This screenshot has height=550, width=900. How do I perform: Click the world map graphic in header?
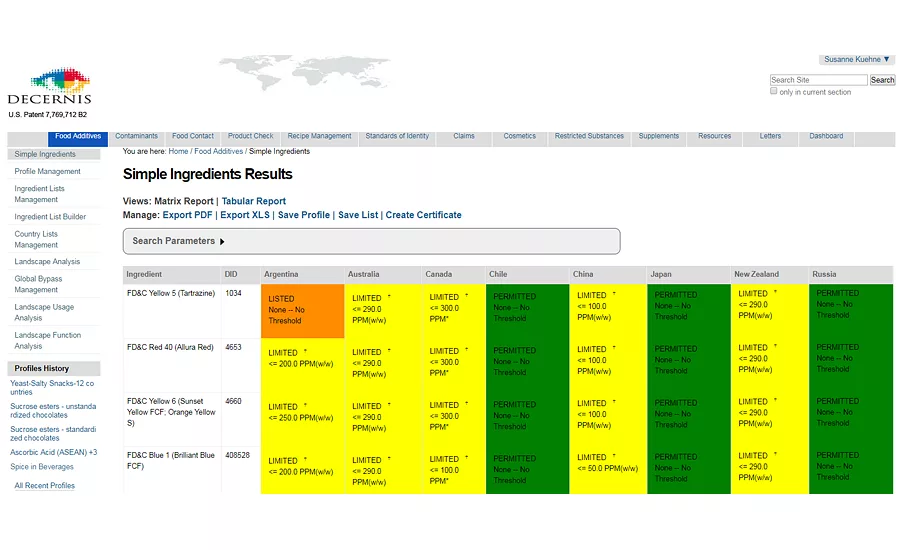point(305,73)
